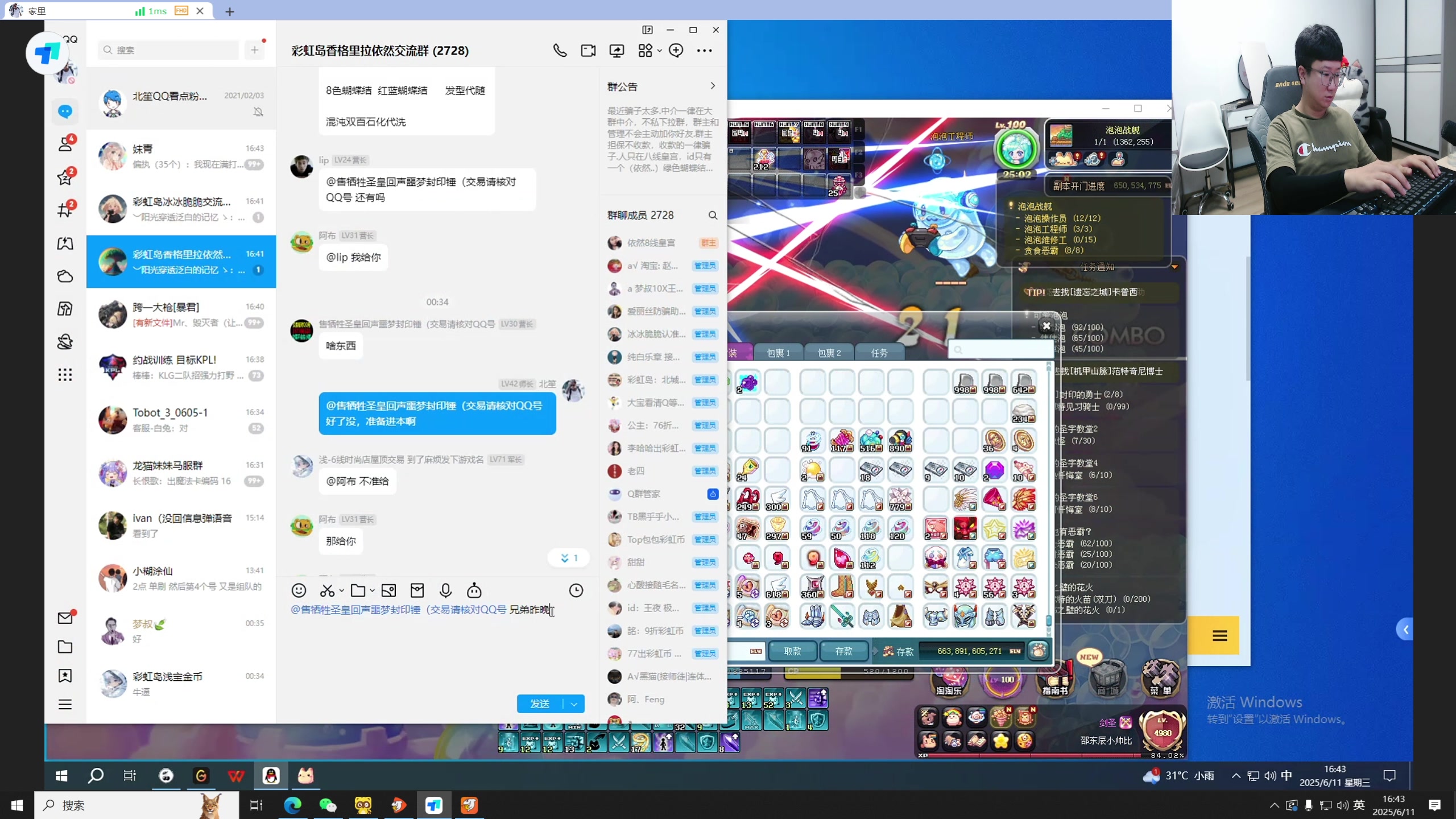
Task: Expand the 群公告 announcement chevron
Action: coord(713,86)
